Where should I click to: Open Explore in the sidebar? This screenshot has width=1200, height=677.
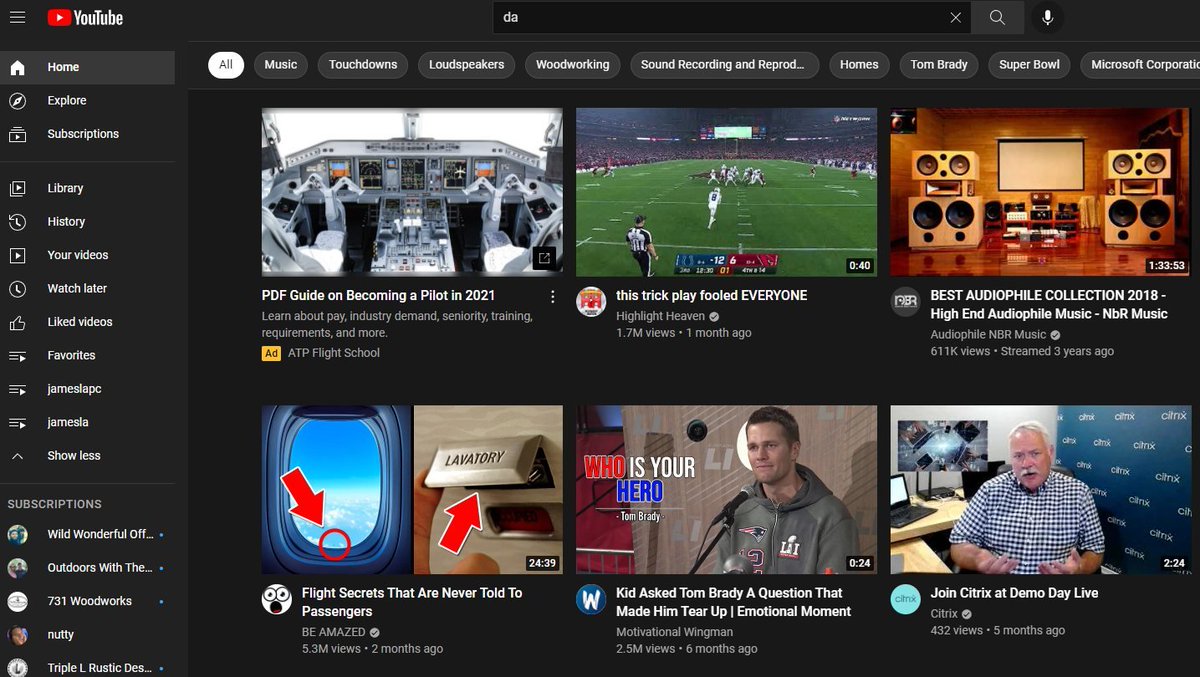(x=87, y=100)
